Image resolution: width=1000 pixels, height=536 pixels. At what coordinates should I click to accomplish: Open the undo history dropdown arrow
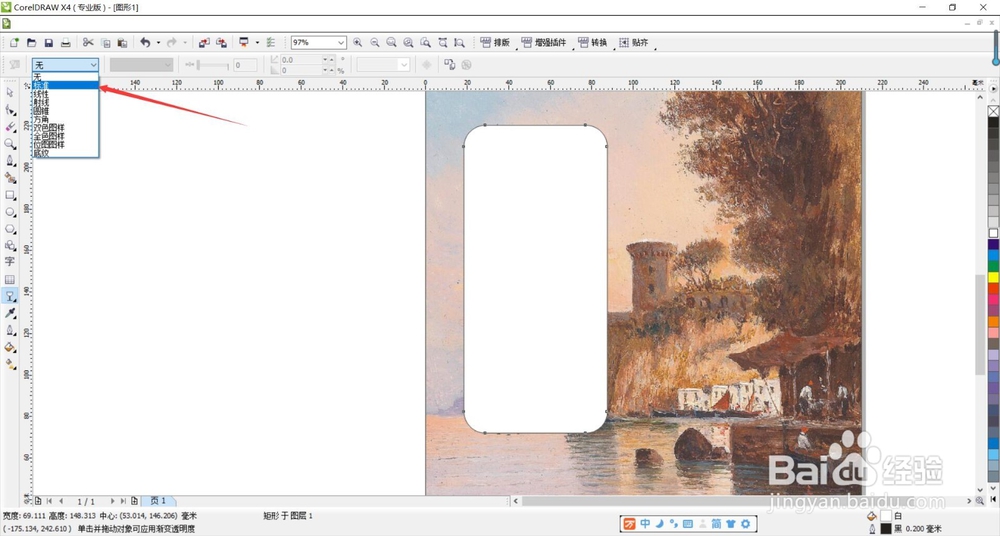click(x=158, y=43)
